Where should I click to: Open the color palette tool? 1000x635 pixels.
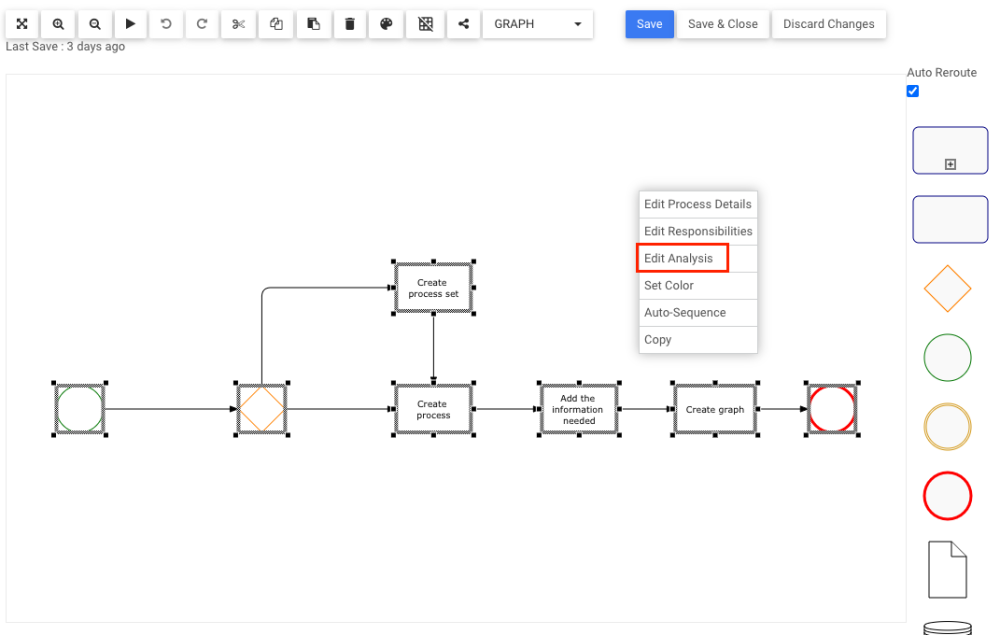click(x=387, y=24)
